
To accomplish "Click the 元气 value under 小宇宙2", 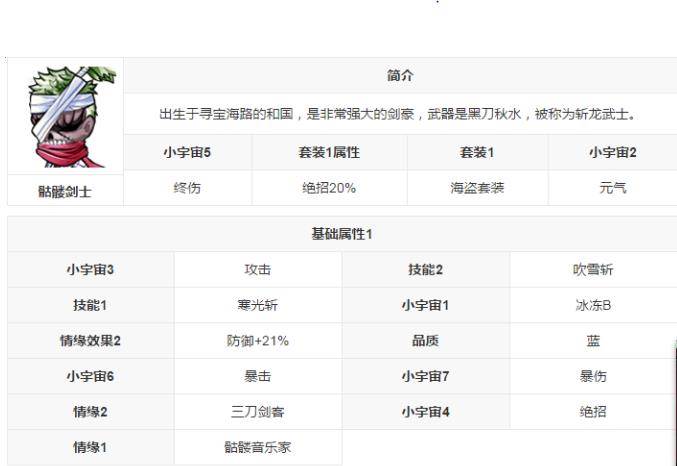I will [x=612, y=188].
